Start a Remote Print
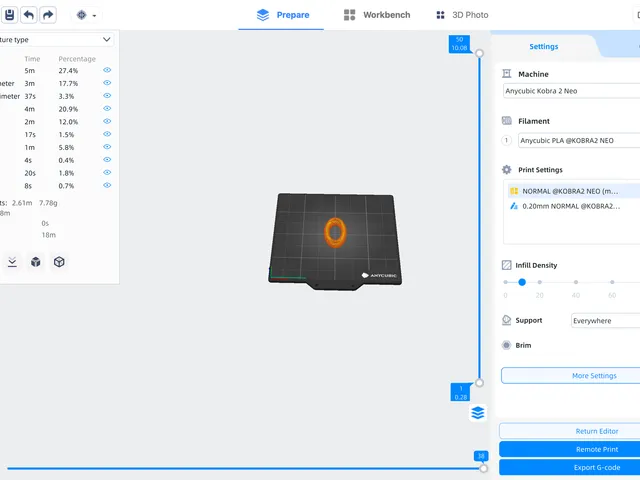This screenshot has width=640, height=480. point(569,449)
